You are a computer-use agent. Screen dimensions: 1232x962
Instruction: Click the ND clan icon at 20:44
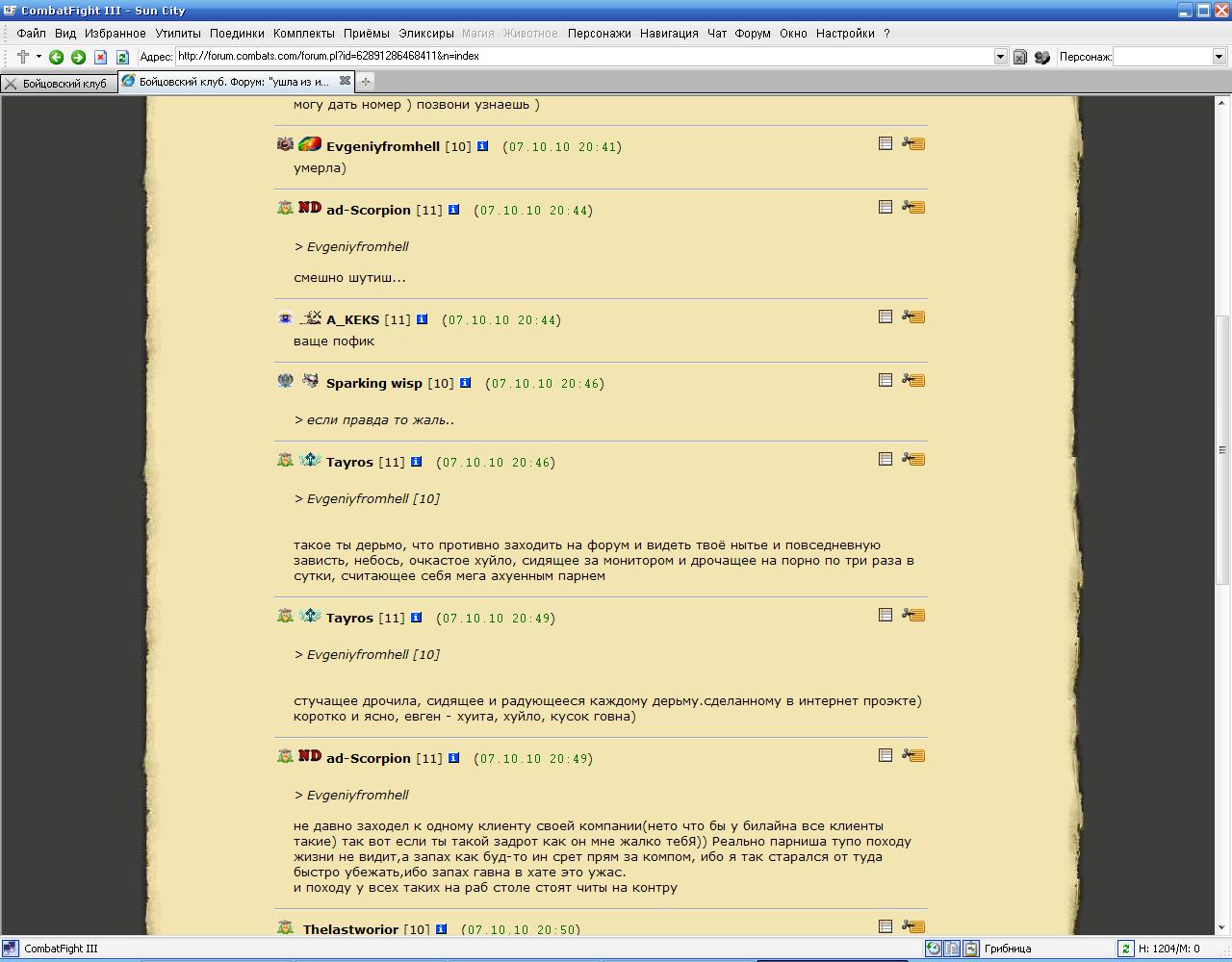pos(309,207)
